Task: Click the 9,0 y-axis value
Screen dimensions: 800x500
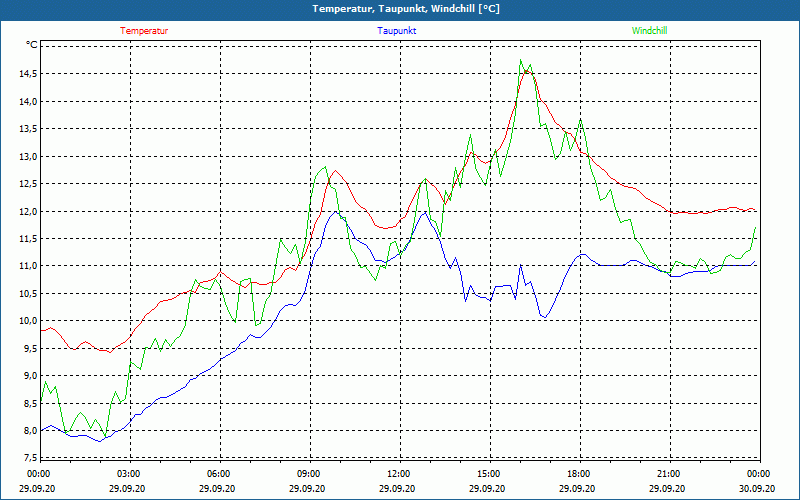Action: pos(30,376)
